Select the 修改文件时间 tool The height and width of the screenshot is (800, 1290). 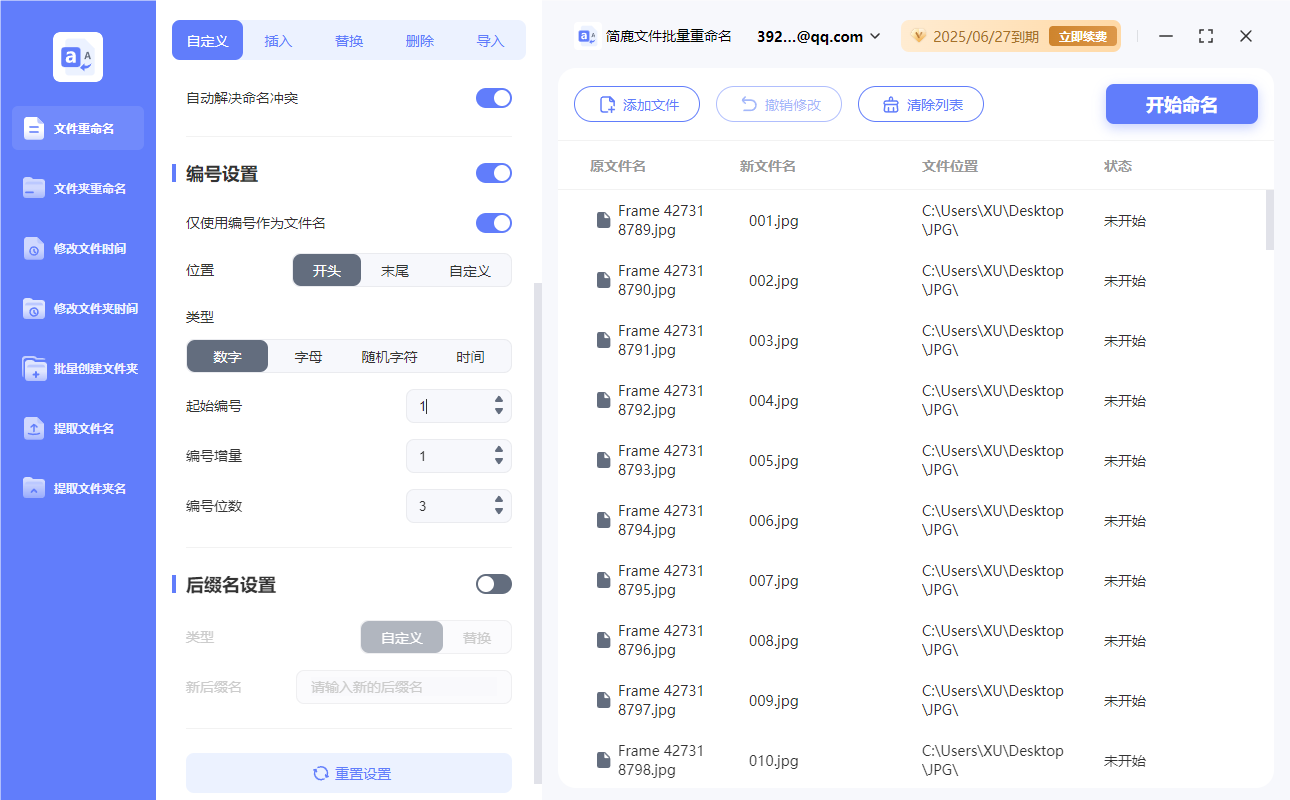click(77, 248)
